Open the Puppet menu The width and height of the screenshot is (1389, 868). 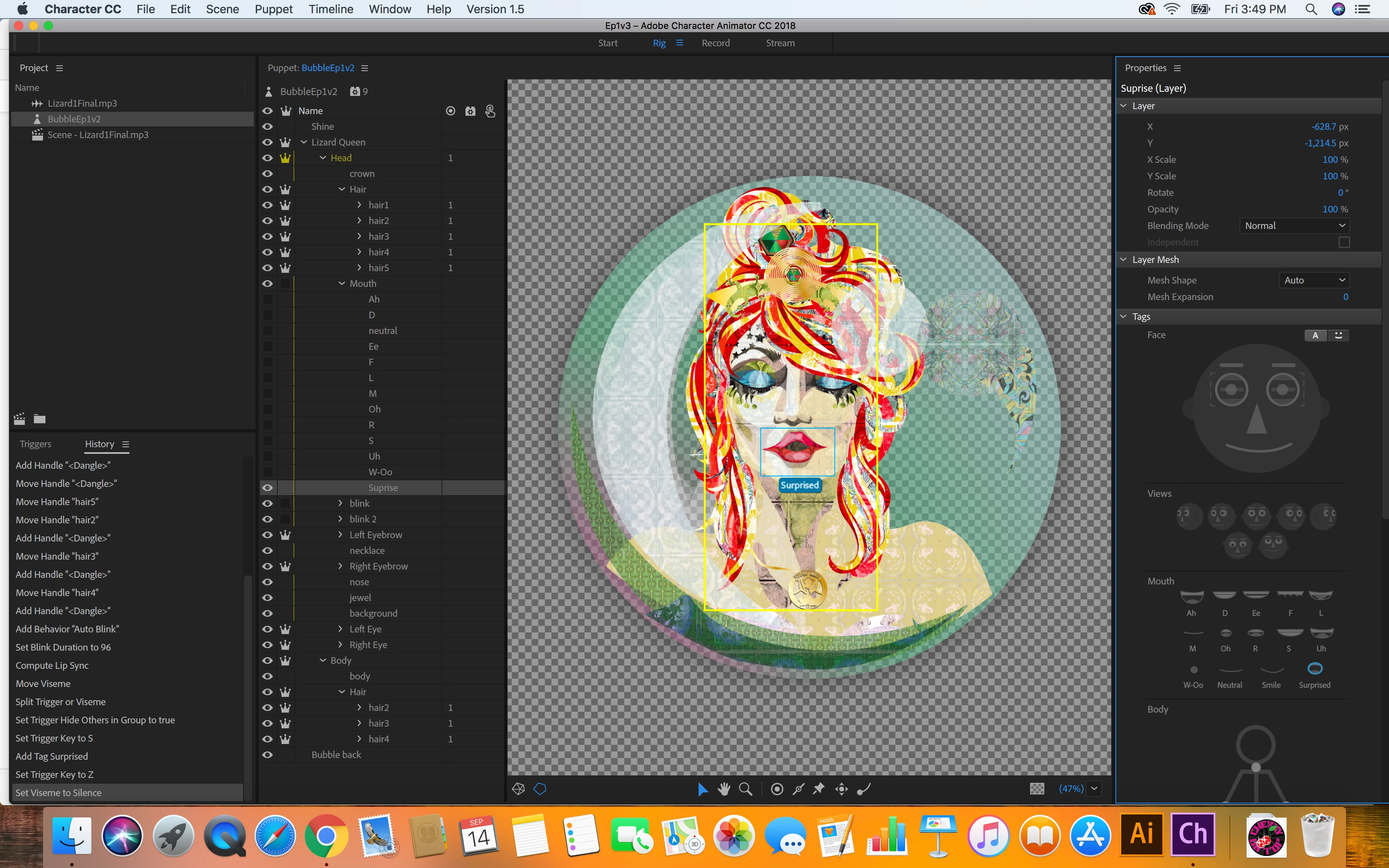click(x=273, y=9)
